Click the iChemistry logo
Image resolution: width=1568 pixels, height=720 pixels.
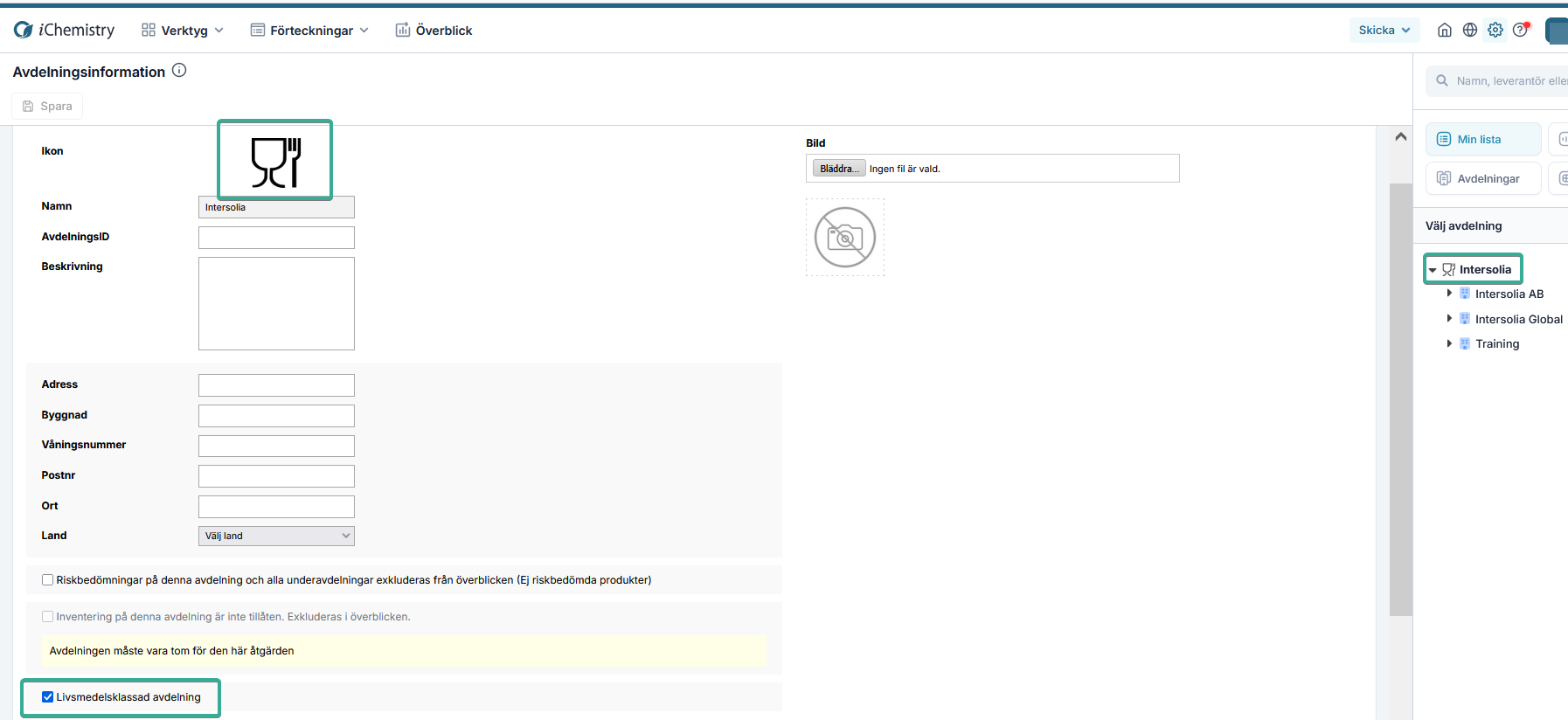click(x=64, y=30)
